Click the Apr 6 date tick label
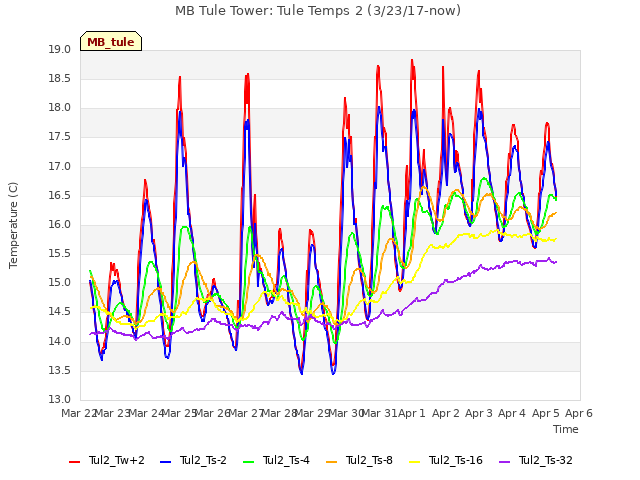 pyautogui.click(x=579, y=413)
